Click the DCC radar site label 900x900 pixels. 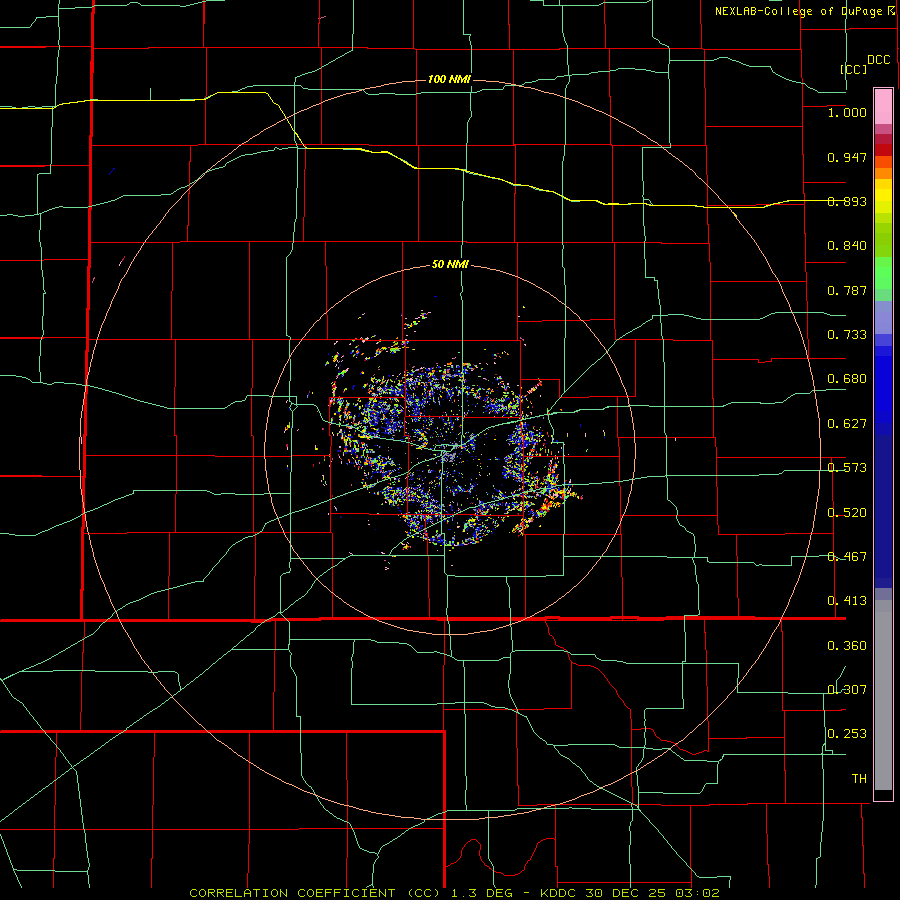coord(878,60)
